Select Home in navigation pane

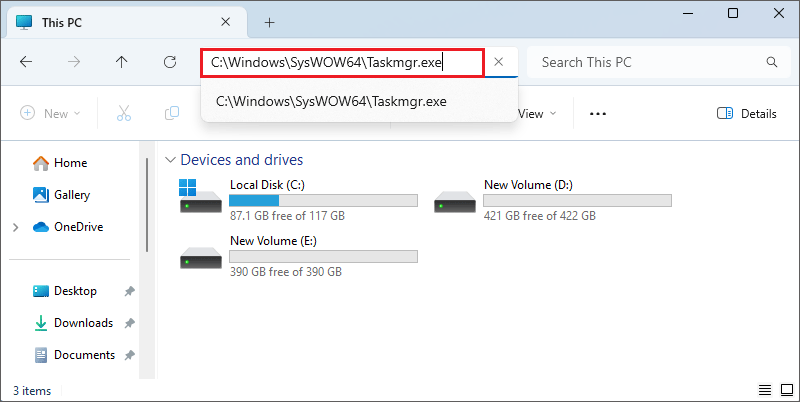[x=60, y=163]
